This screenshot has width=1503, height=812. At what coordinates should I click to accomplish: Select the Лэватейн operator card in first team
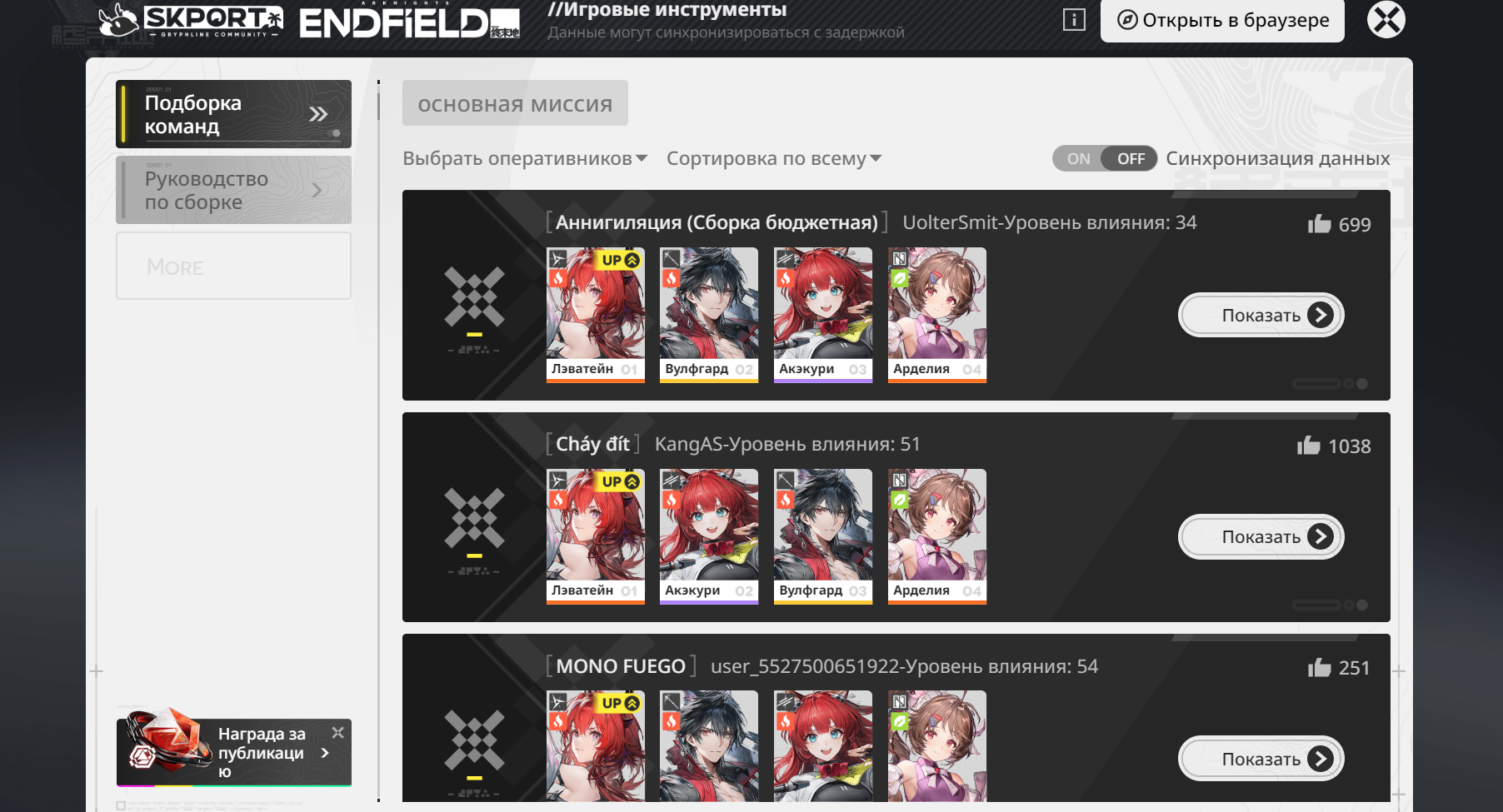click(x=596, y=315)
